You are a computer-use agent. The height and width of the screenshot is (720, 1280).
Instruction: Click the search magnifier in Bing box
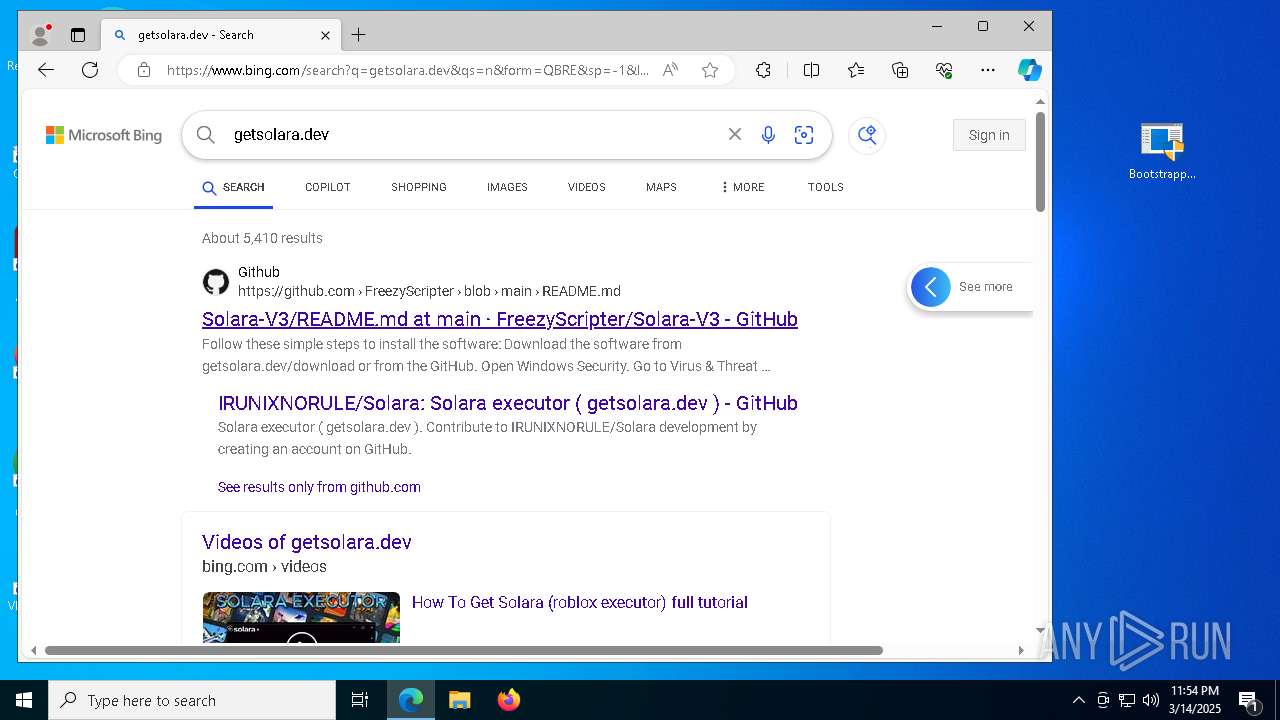pos(206,135)
